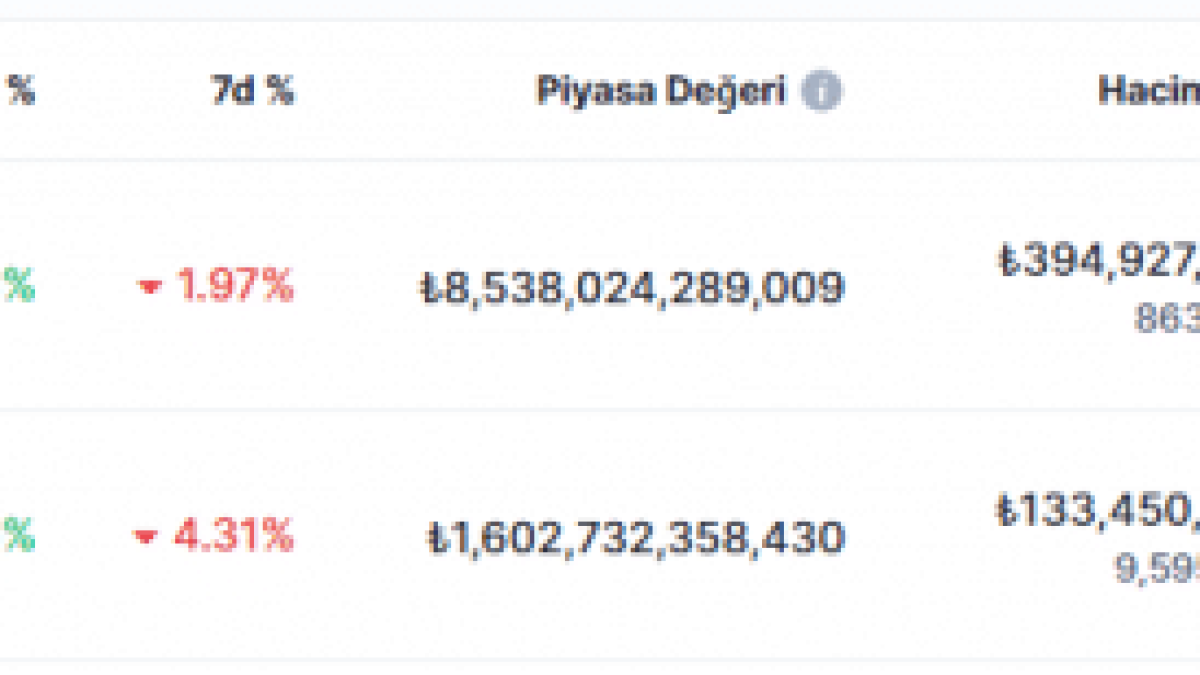
Task: Click the info icon beside Piyasa Değeri
Action: [821, 92]
